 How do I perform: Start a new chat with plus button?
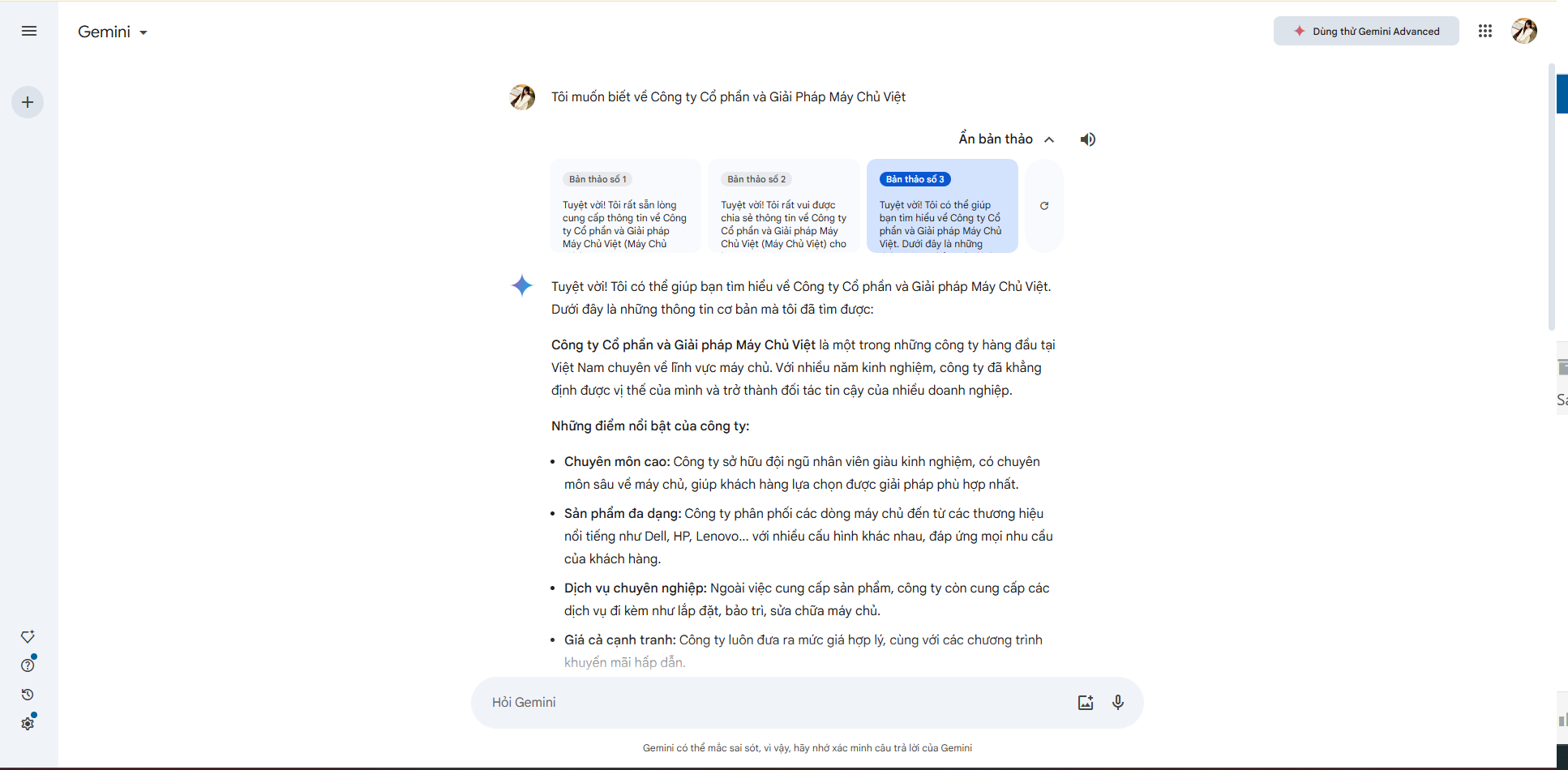coord(28,102)
